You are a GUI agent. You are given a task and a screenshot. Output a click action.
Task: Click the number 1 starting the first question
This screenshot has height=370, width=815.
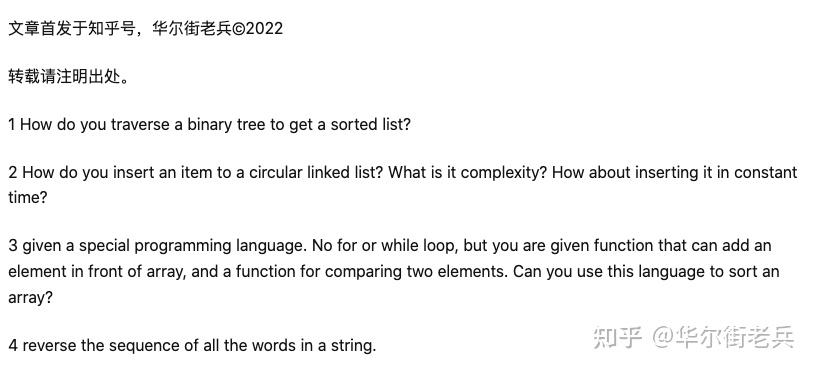click(12, 125)
